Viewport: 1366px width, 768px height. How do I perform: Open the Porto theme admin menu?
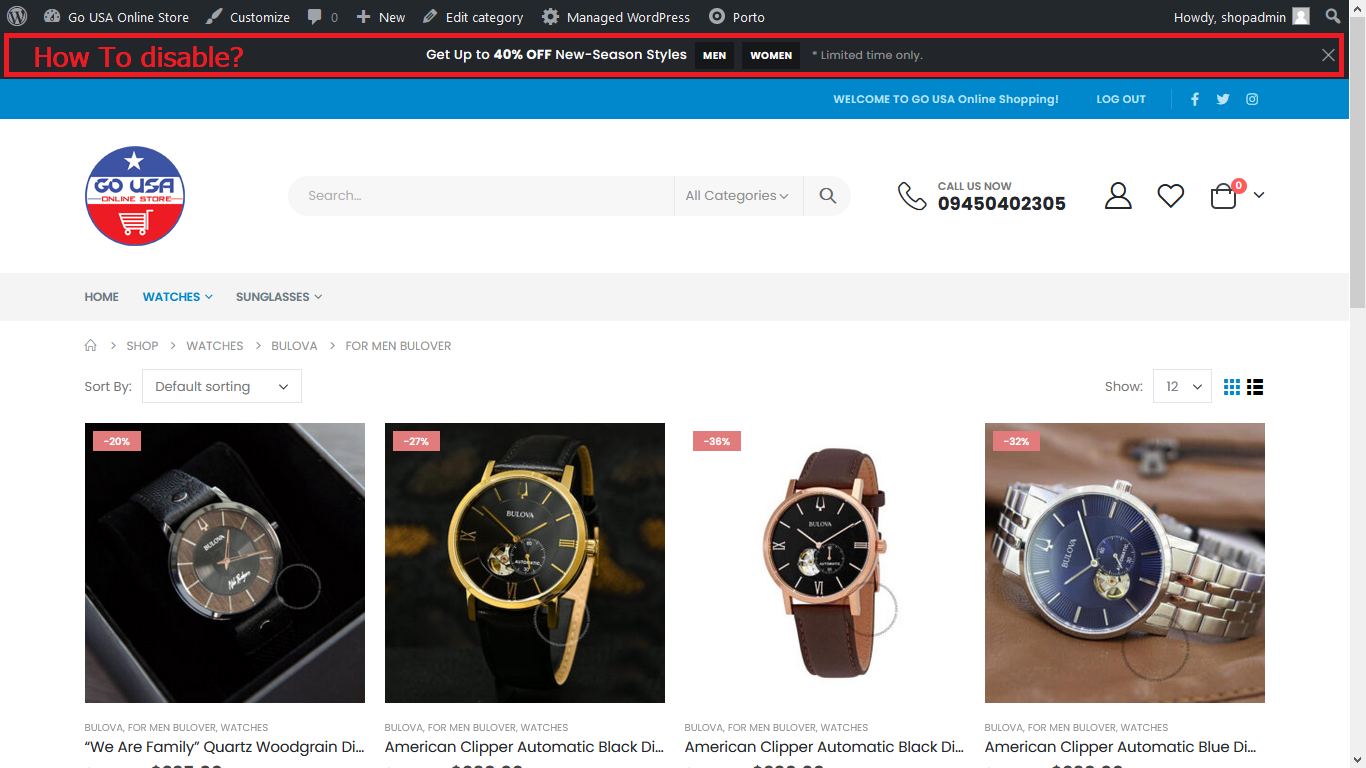(x=737, y=17)
